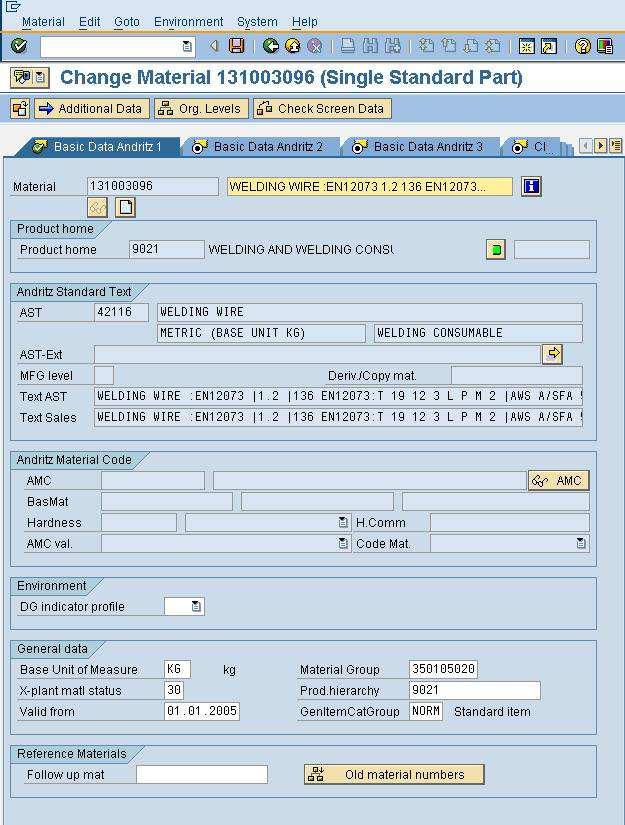Viewport: 625px width, 825px height.
Task: Click the AMC glasses button
Action: tap(558, 481)
